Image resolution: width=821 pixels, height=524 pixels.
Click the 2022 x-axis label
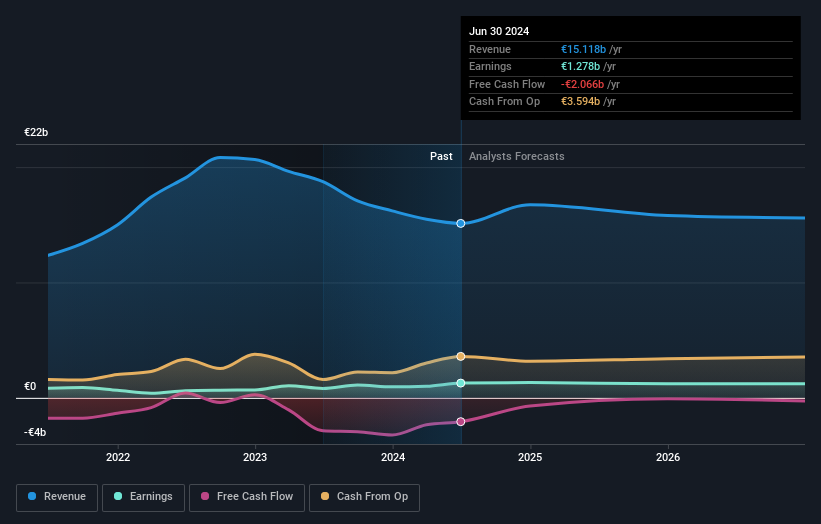(118, 458)
